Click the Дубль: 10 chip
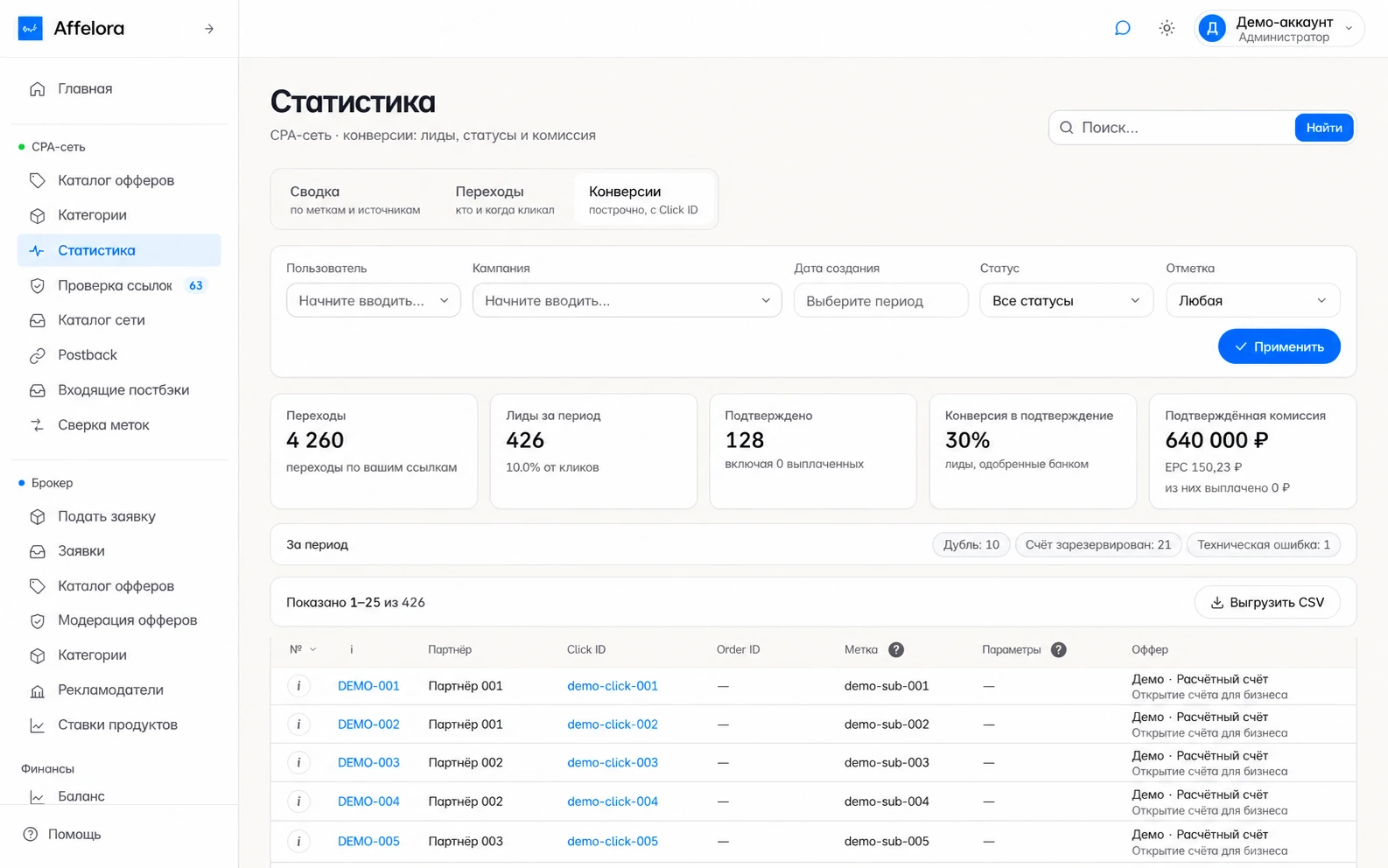The image size is (1388, 868). pyautogui.click(x=971, y=544)
